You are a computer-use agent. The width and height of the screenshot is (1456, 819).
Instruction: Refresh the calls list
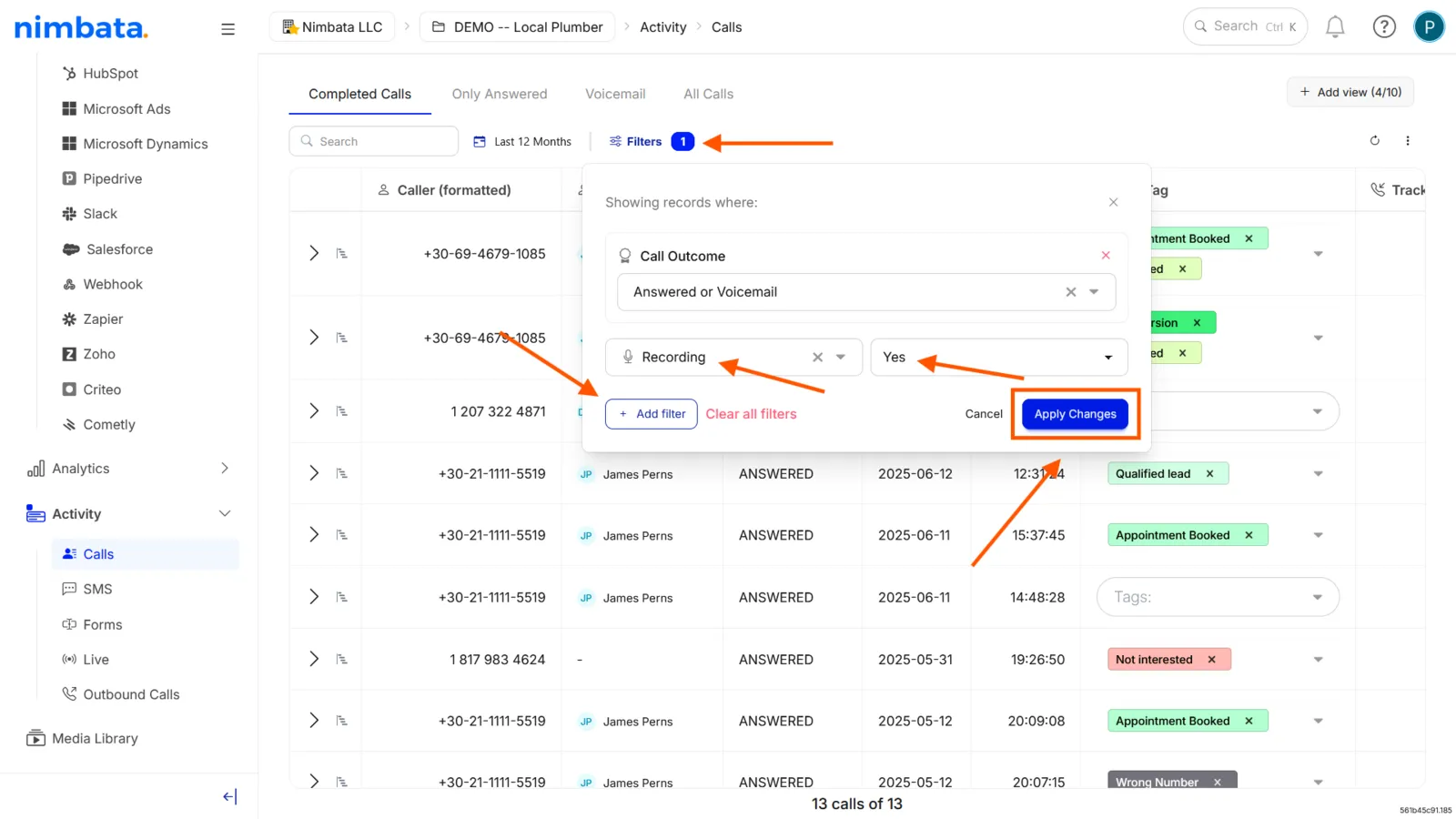pos(1375,141)
